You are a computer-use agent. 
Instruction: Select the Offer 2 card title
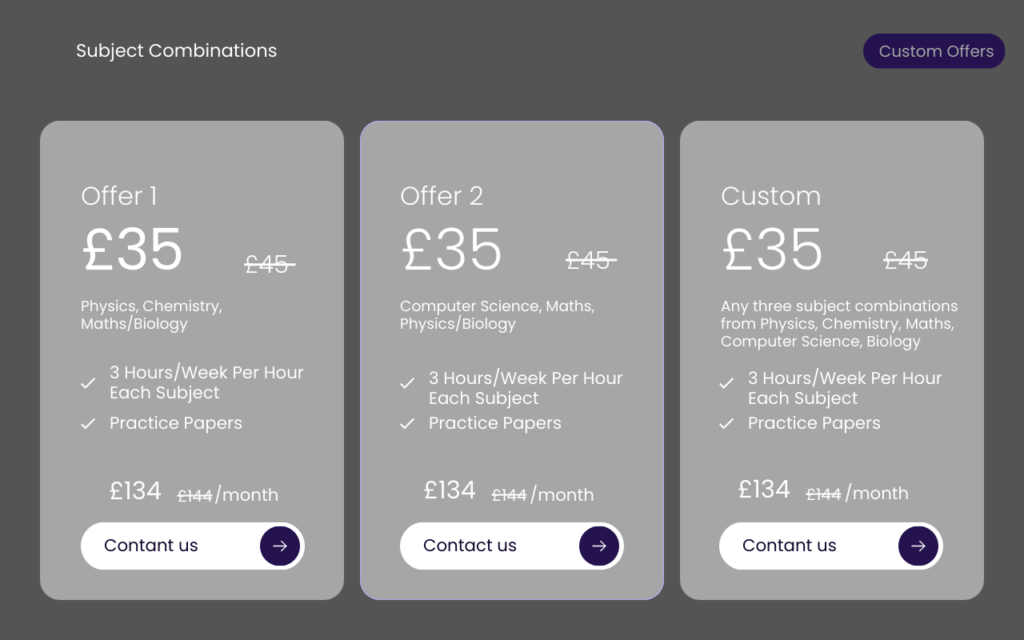[441, 196]
